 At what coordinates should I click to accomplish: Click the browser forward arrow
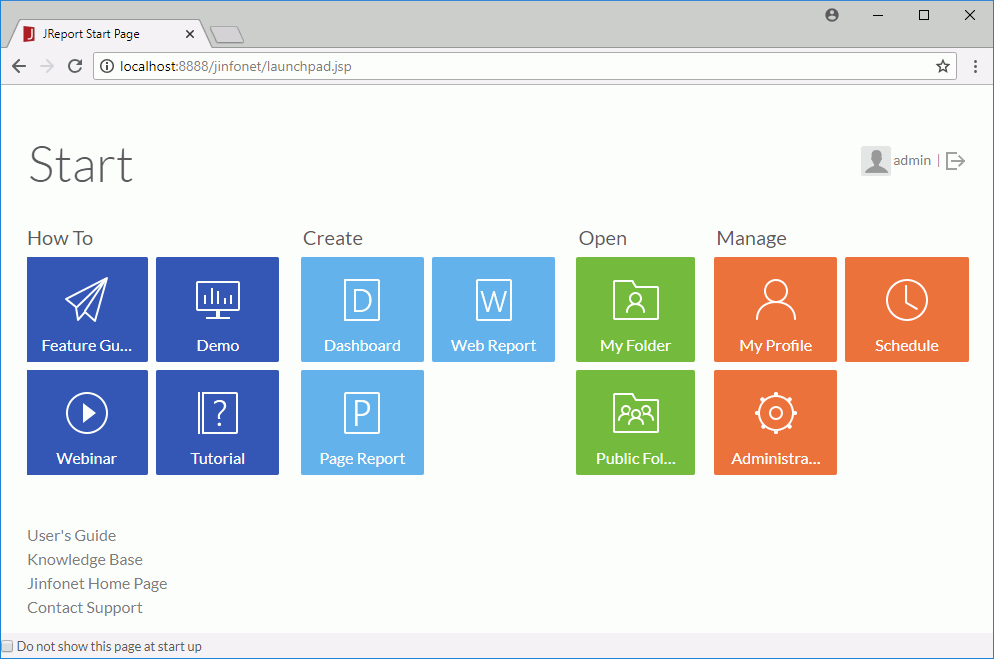[x=47, y=66]
